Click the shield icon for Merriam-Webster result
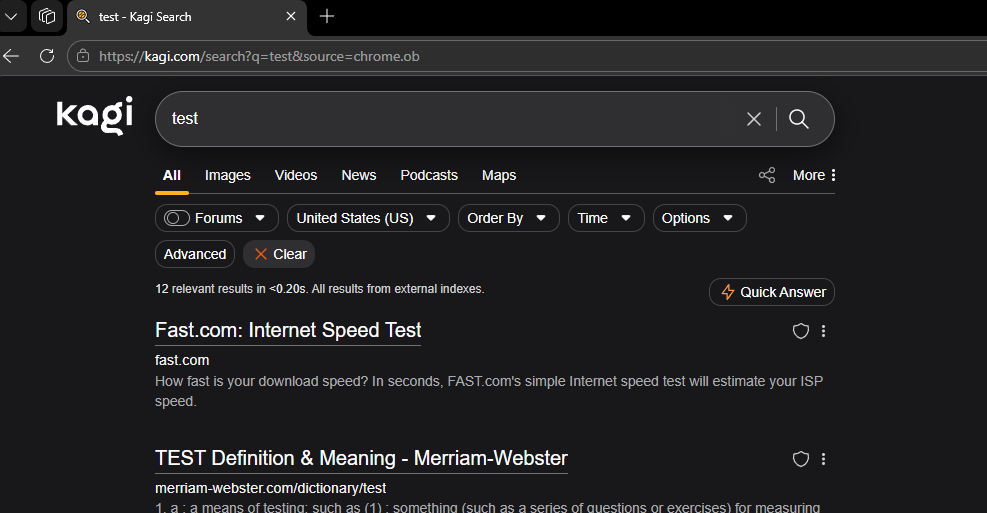 (x=801, y=459)
